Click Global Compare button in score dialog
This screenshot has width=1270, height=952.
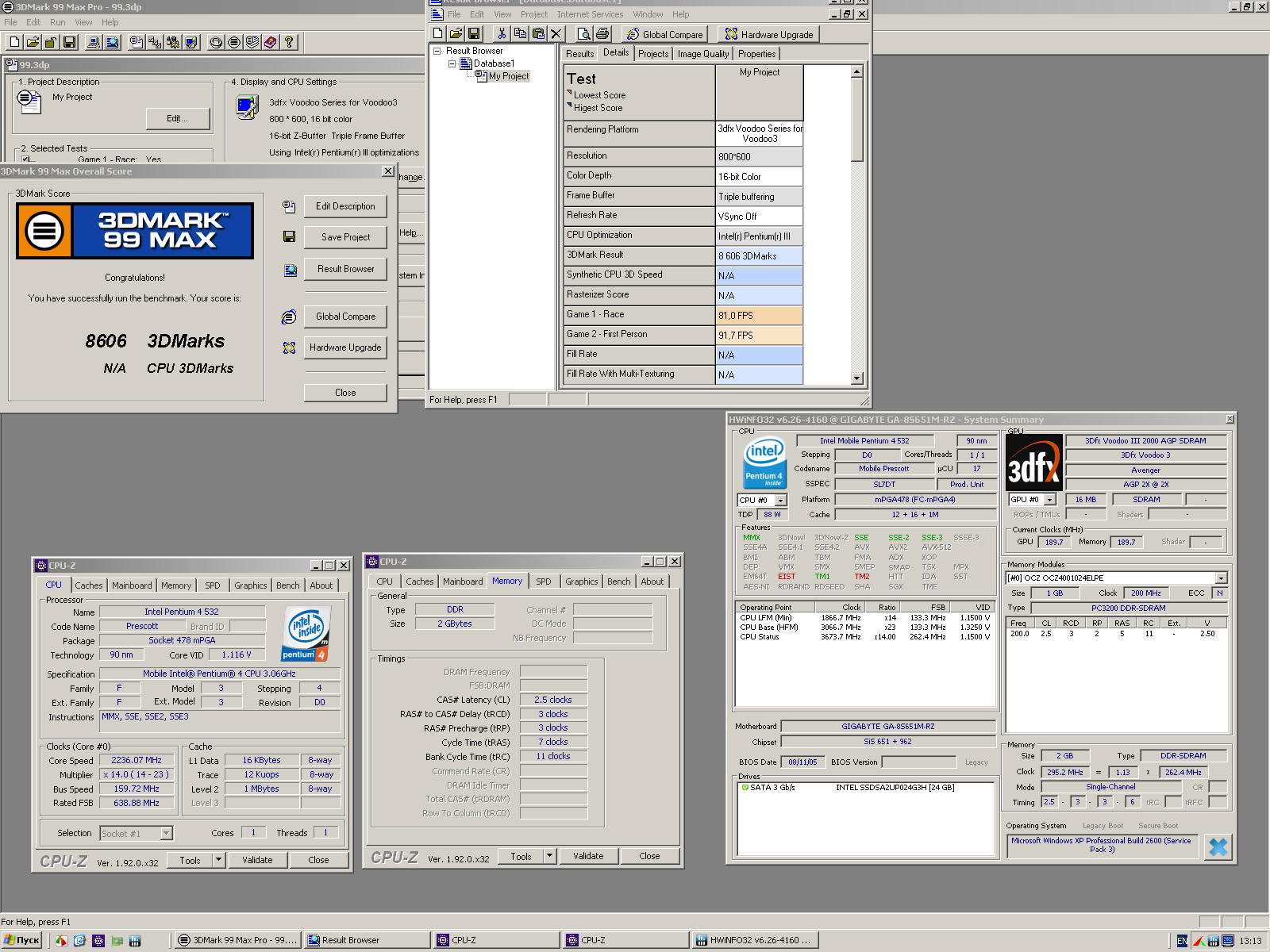click(x=345, y=317)
